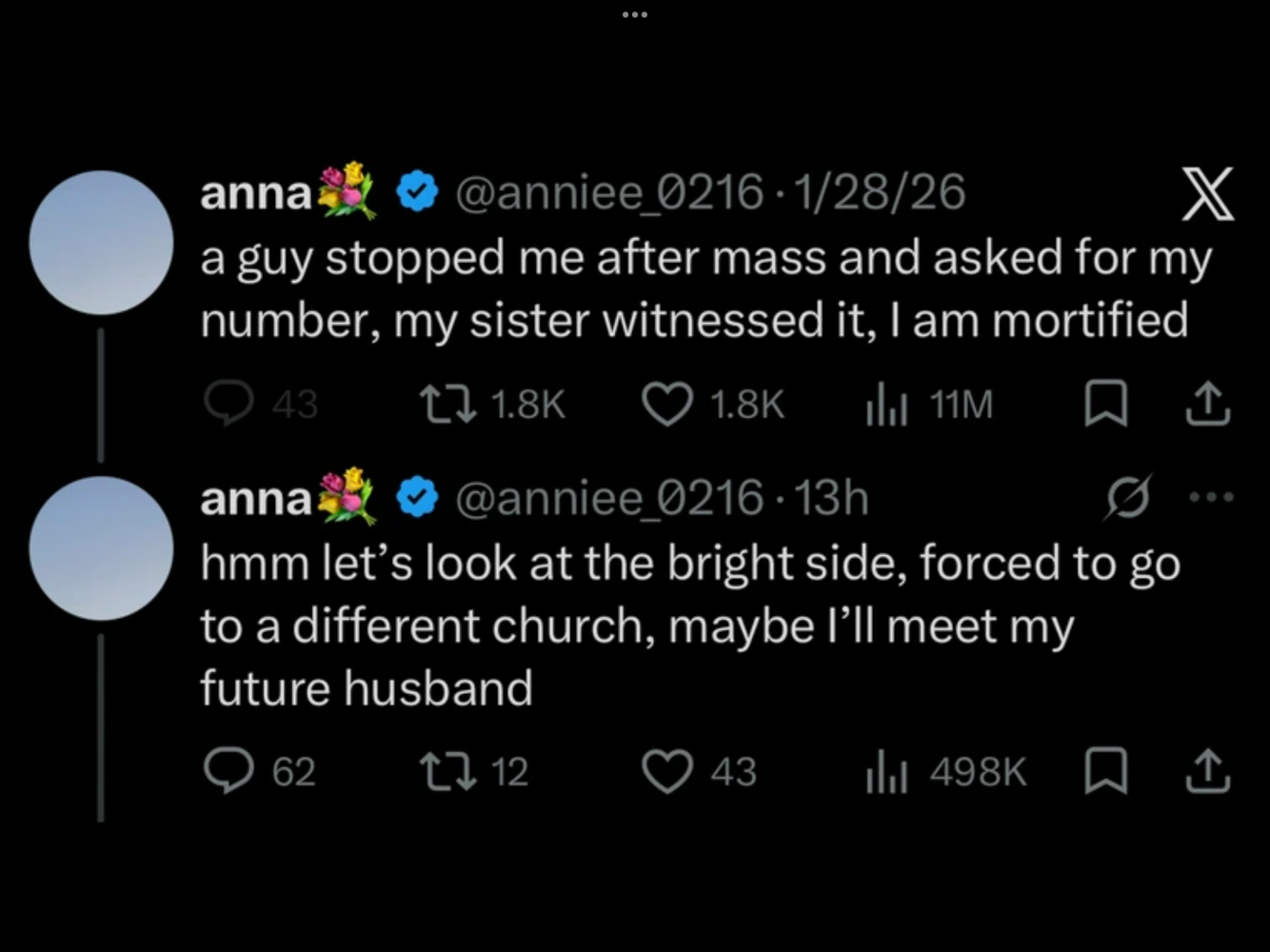Like the different church post
The width and height of the screenshot is (1270, 952).
(666, 770)
